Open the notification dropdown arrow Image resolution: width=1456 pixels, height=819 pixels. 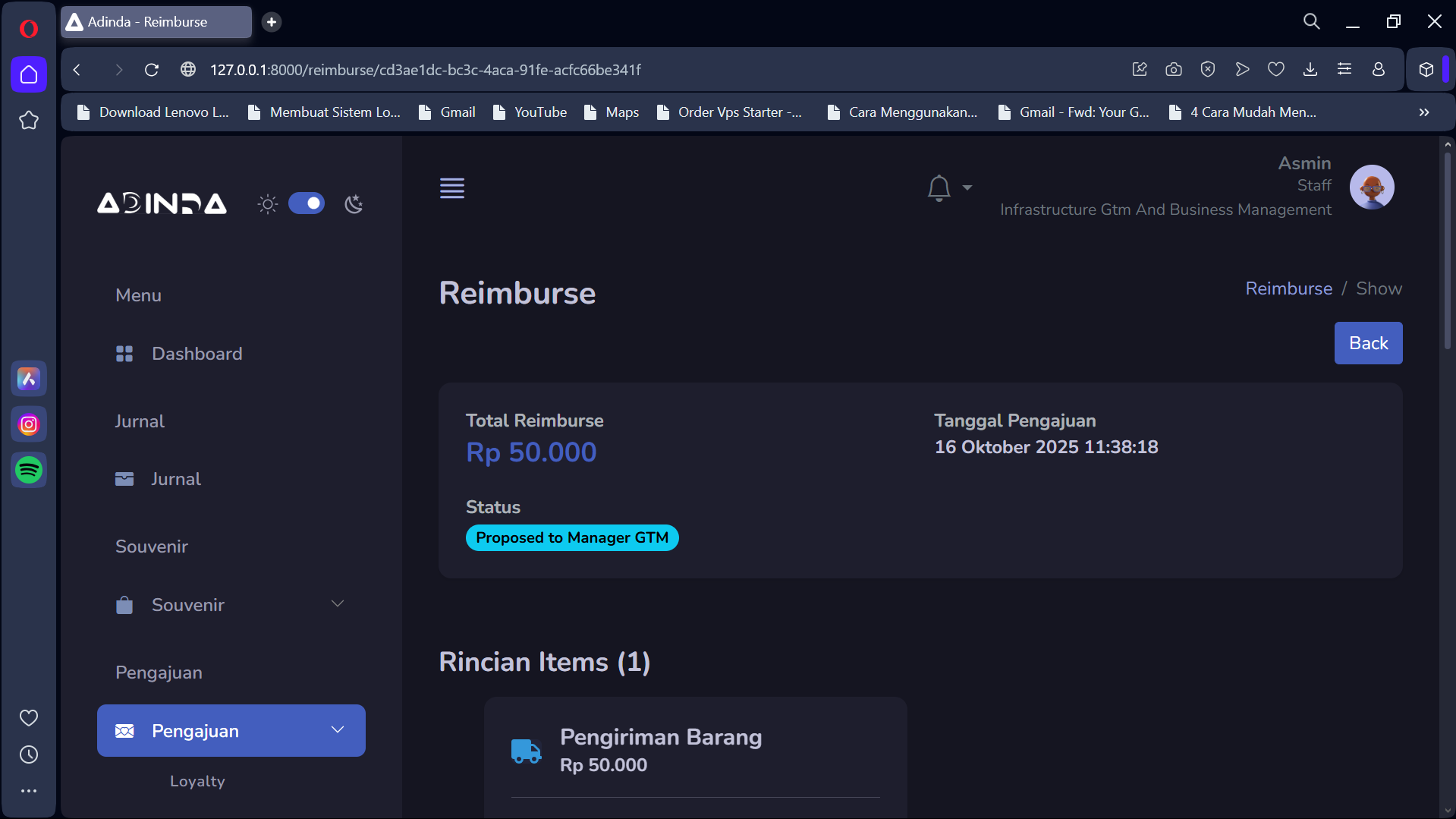point(967,187)
